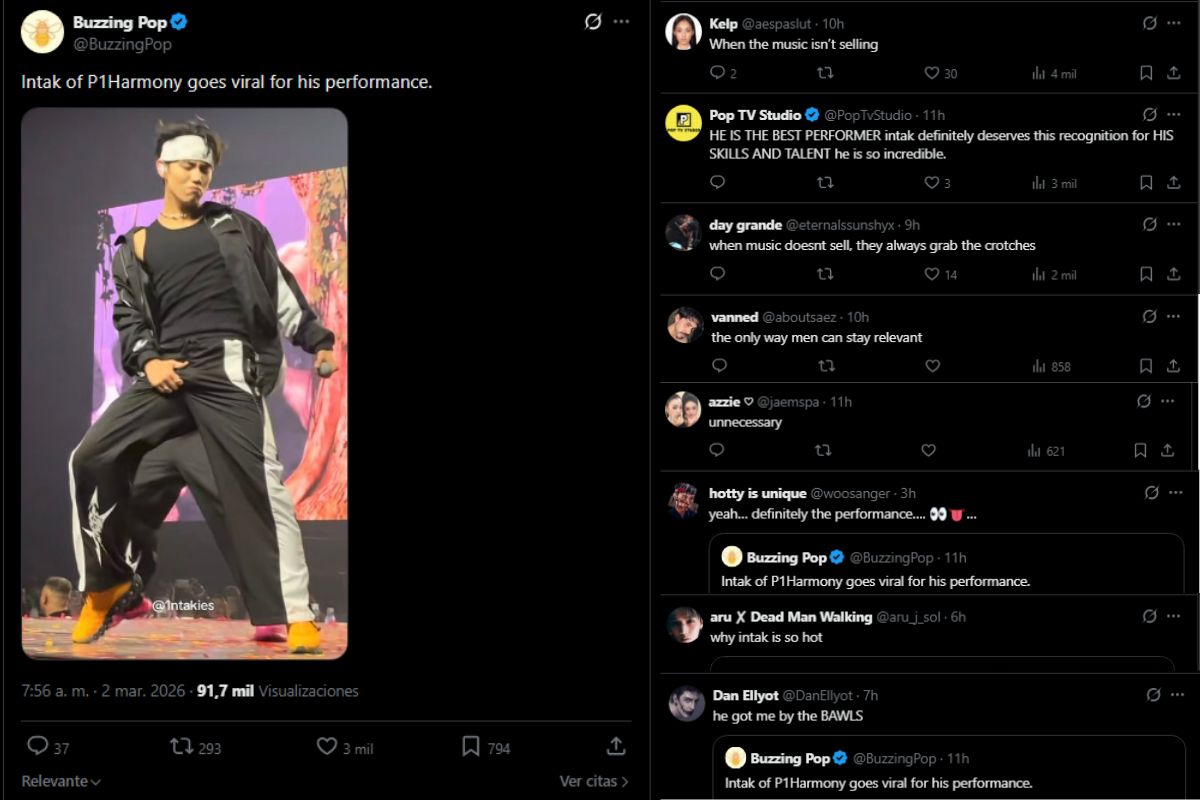Bookmark Pop TV Studio's reply
Viewport: 1200px width, 800px height.
coord(1146,183)
